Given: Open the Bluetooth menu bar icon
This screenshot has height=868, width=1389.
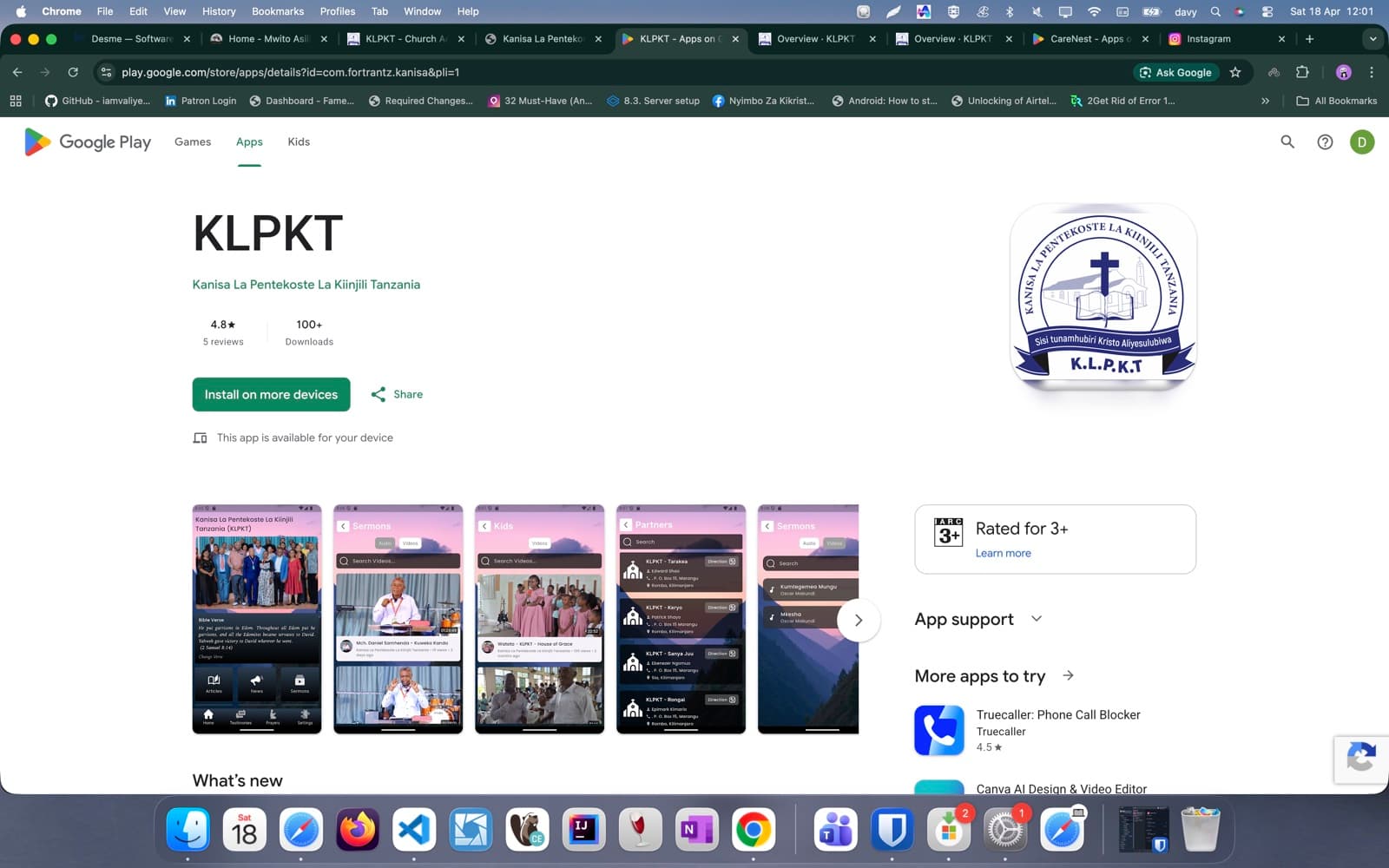Looking at the screenshot, I should 1010,11.
